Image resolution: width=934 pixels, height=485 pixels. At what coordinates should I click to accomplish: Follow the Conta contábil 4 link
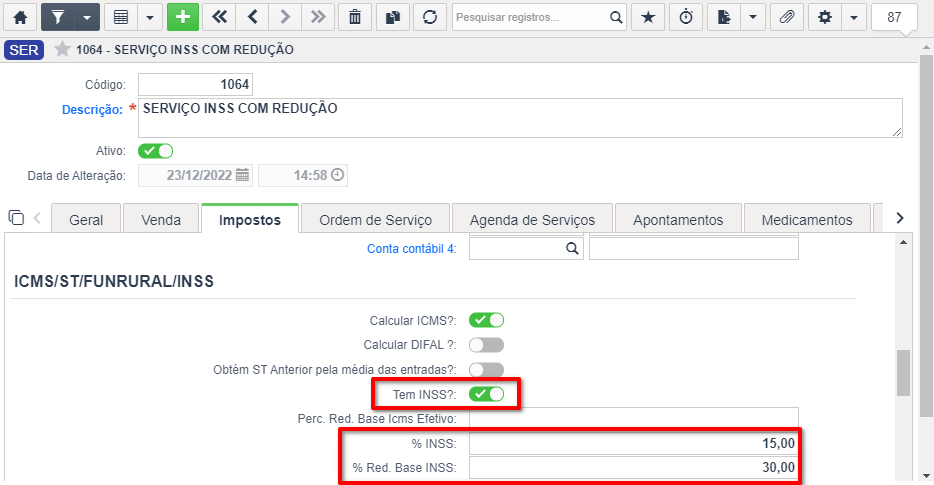click(412, 249)
